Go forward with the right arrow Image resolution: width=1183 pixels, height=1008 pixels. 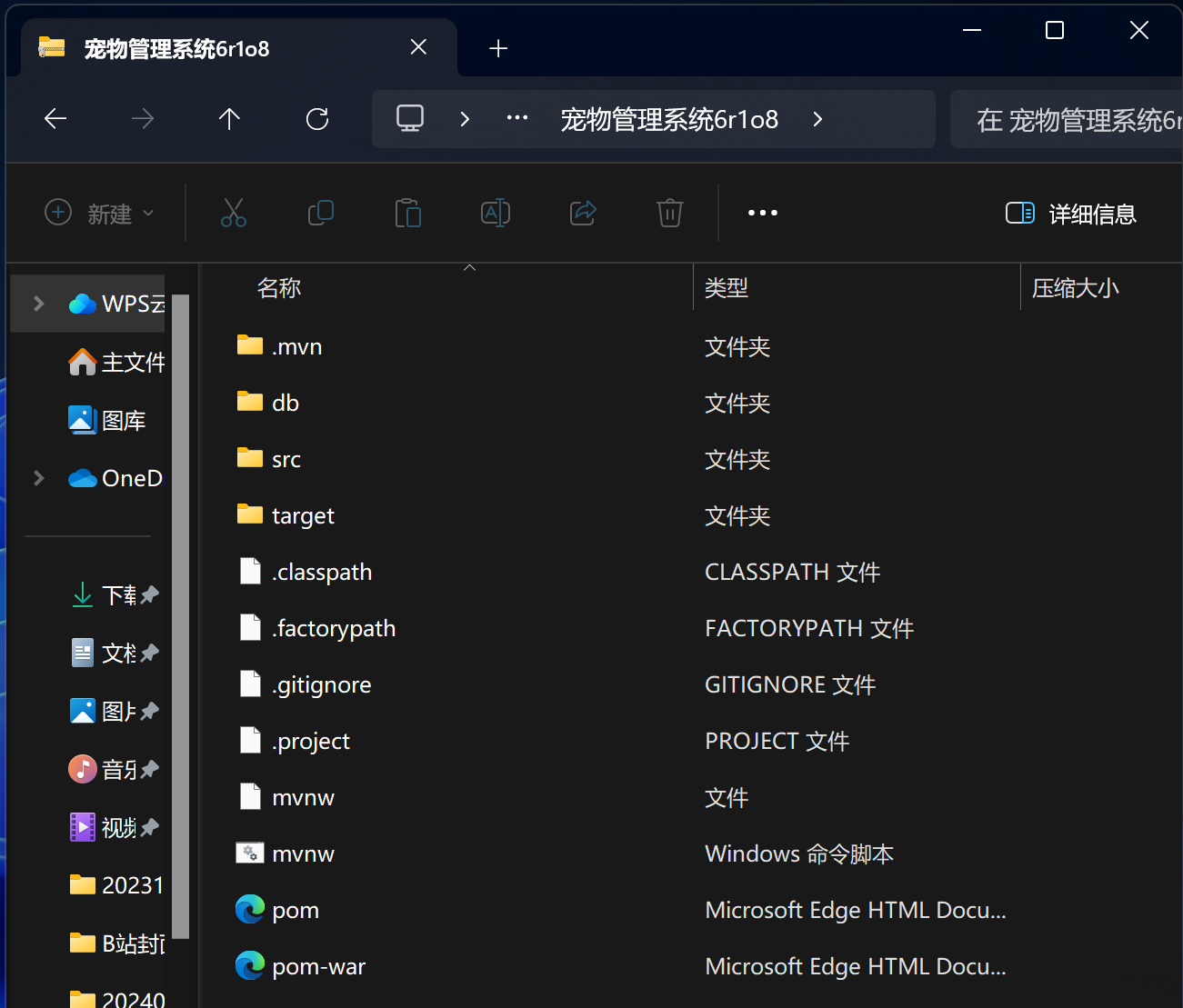point(143,119)
